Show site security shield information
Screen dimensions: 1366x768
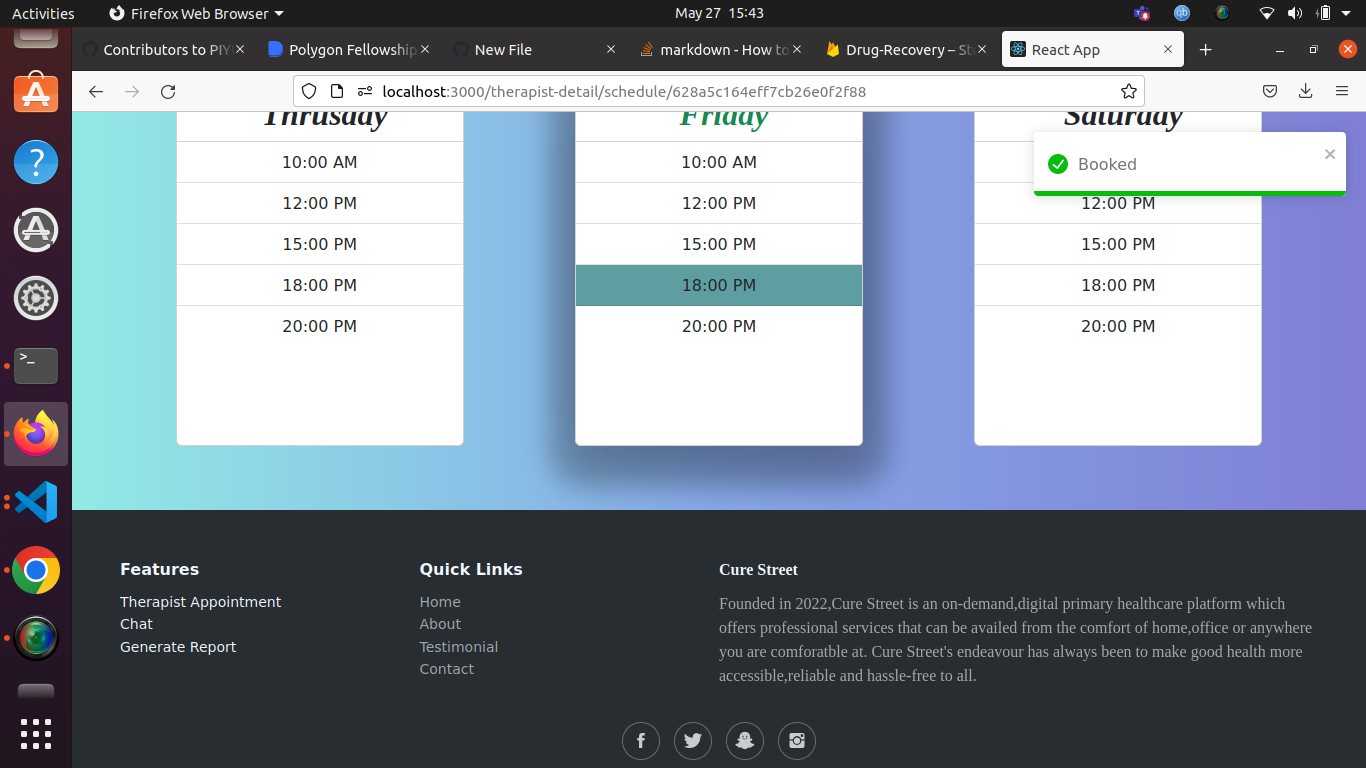click(309, 91)
